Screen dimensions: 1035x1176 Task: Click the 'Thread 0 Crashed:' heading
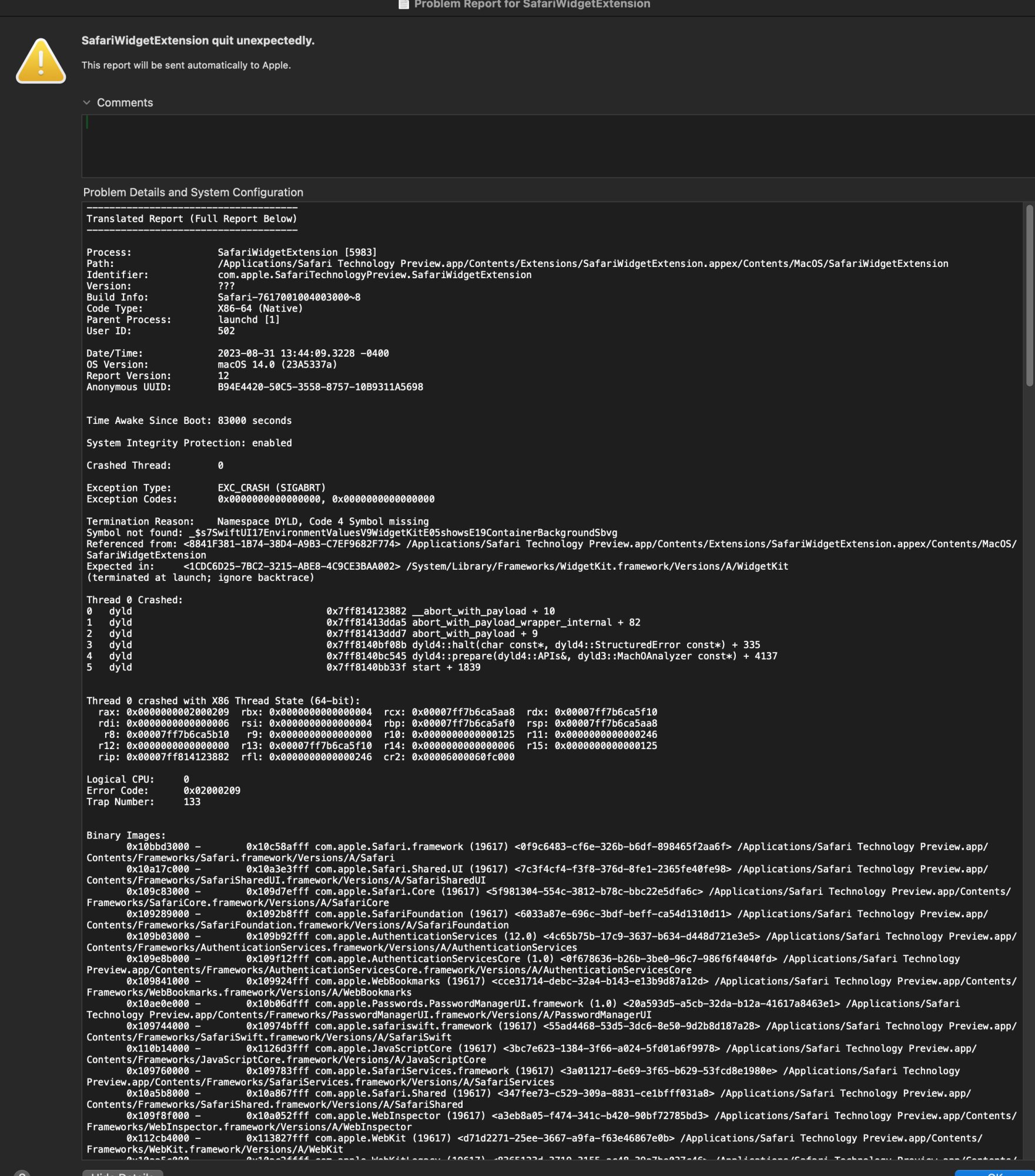pyautogui.click(x=135, y=600)
